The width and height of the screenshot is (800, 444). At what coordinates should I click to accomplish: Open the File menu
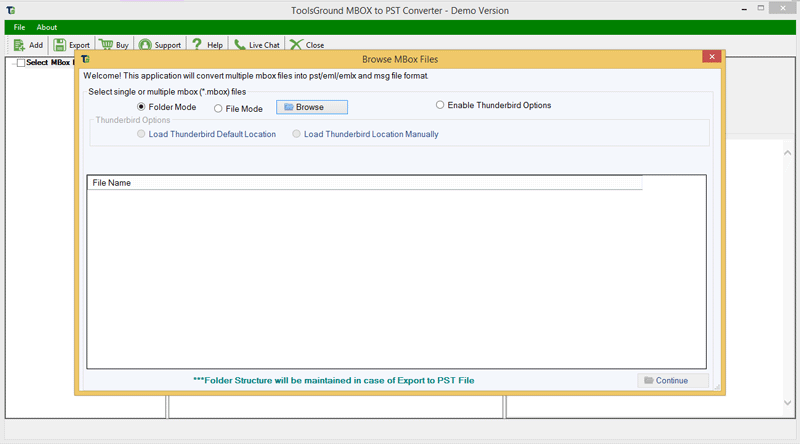[x=19, y=27]
